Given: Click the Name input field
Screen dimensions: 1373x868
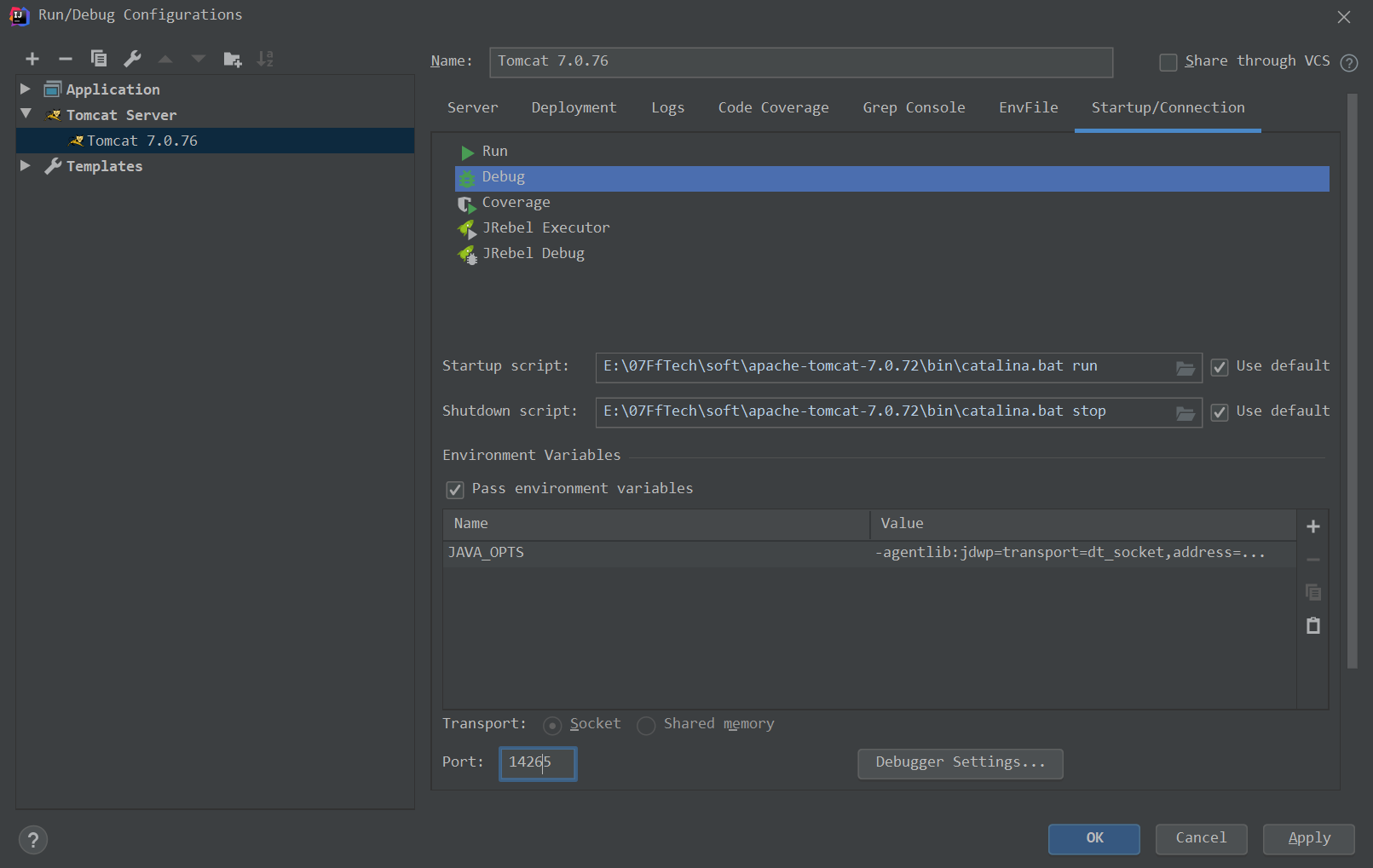Looking at the screenshot, I should 801,62.
